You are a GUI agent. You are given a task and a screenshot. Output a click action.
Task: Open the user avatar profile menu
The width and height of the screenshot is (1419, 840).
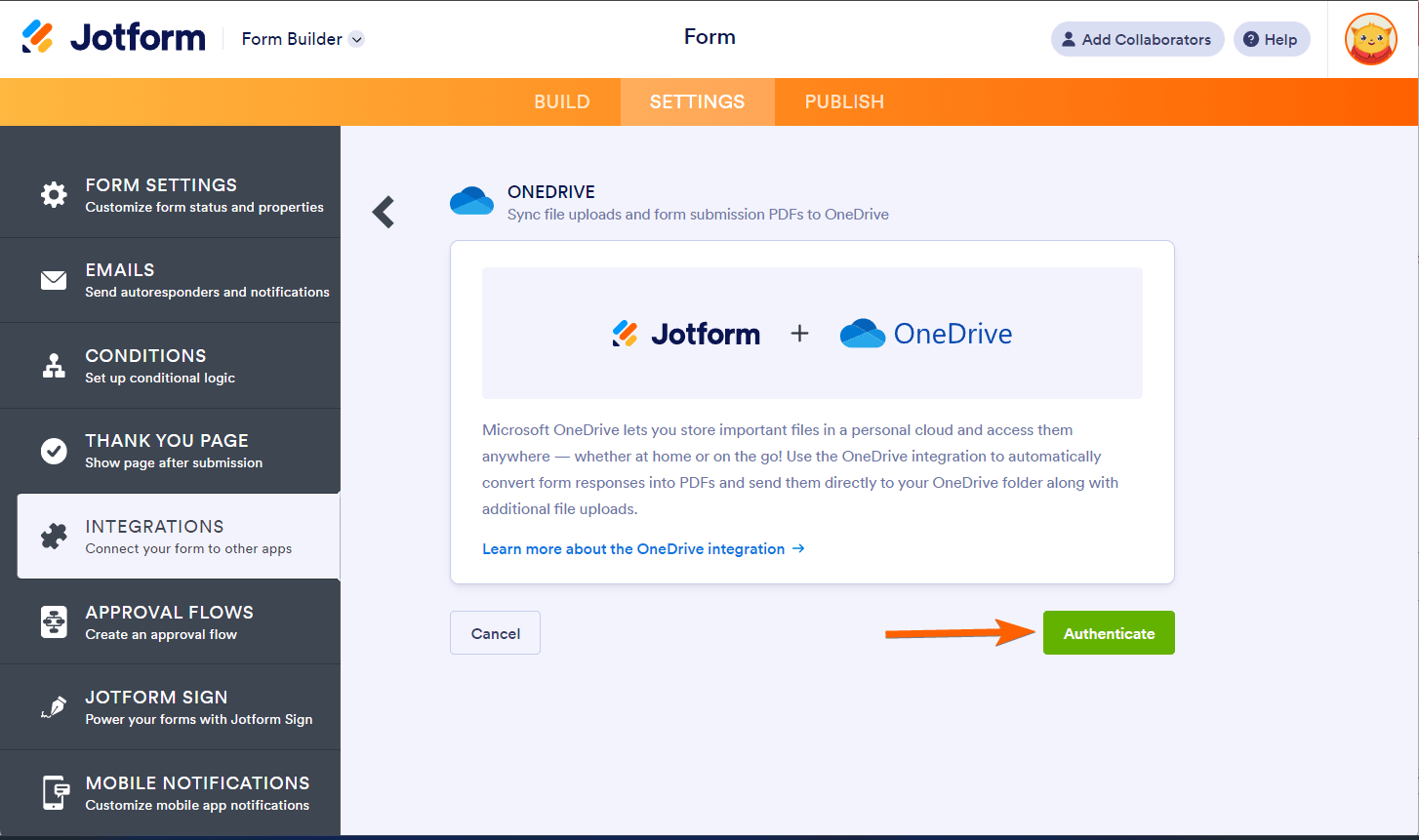coord(1370,39)
